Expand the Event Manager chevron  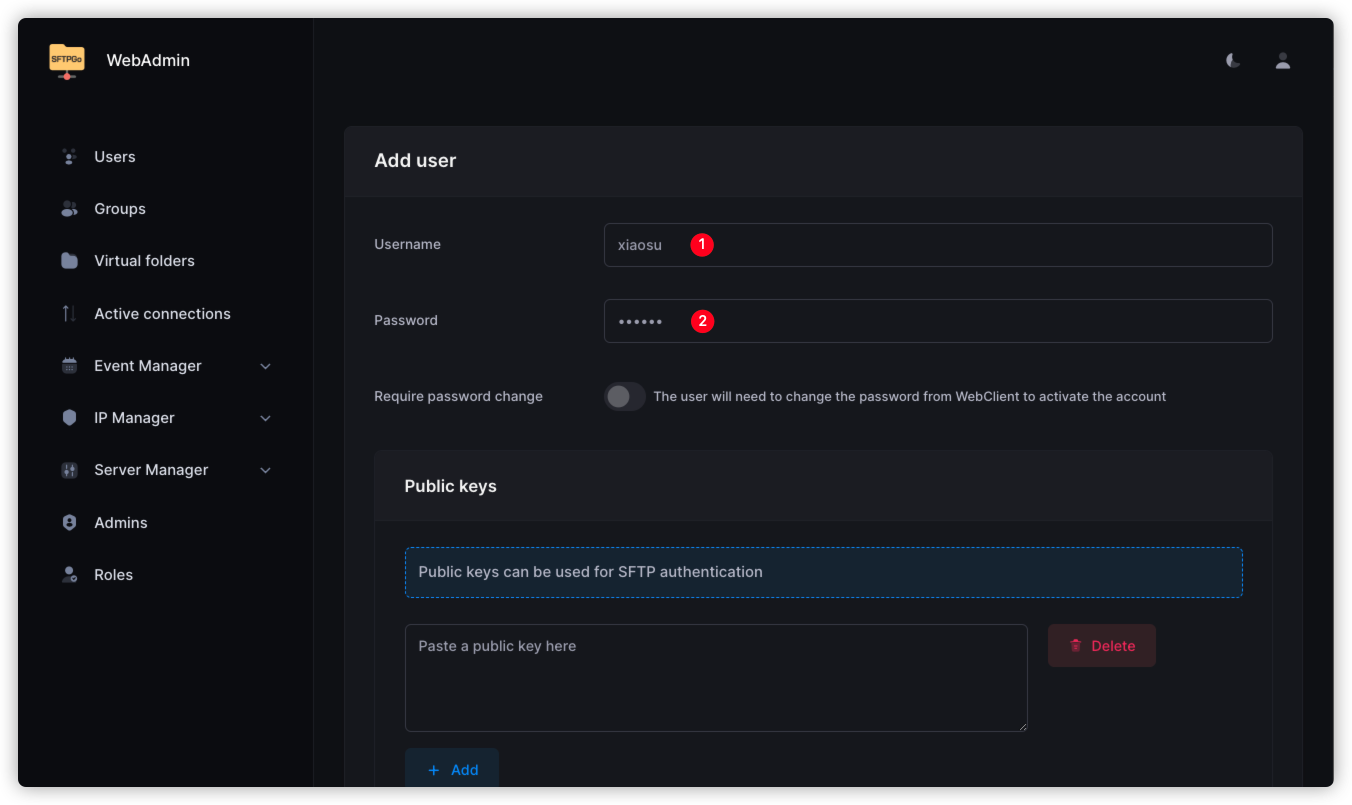click(x=265, y=366)
